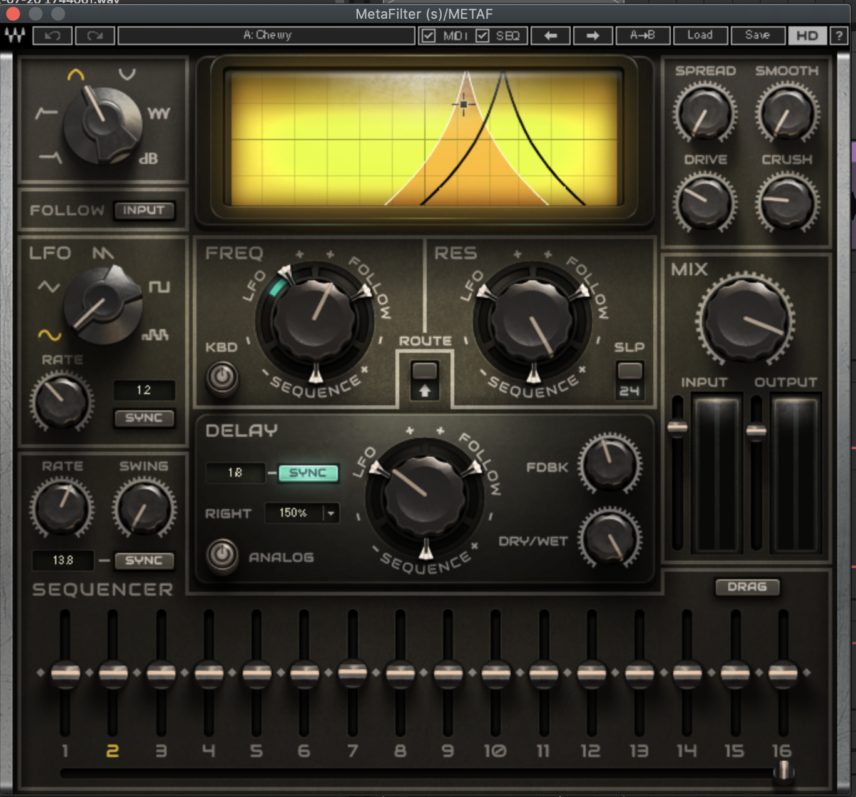
Task: Toggle the KBD power button
Action: (222, 377)
